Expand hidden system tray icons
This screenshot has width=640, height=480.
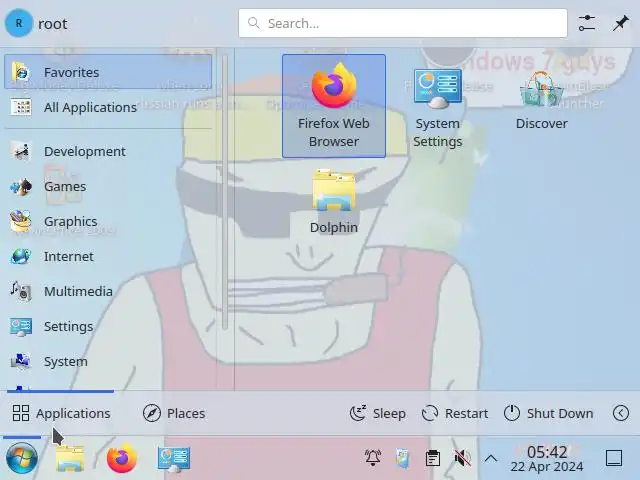point(491,458)
